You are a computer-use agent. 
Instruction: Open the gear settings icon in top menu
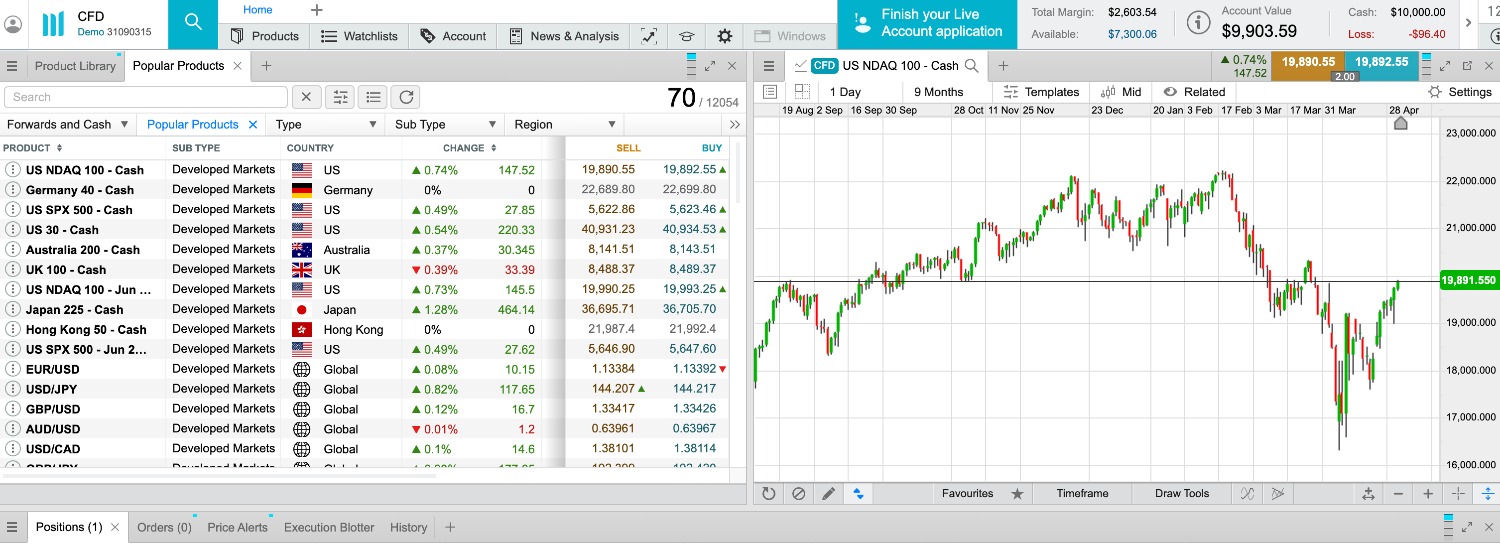tap(725, 36)
